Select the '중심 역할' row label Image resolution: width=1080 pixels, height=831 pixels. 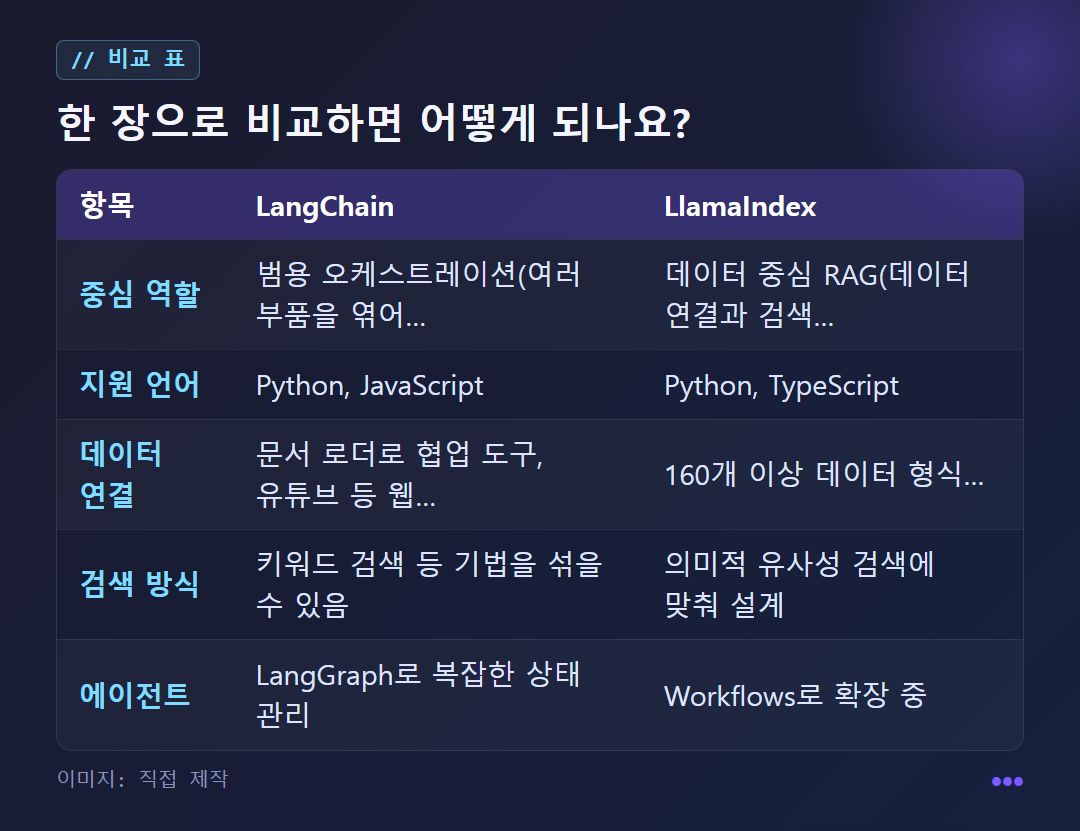tap(140, 294)
